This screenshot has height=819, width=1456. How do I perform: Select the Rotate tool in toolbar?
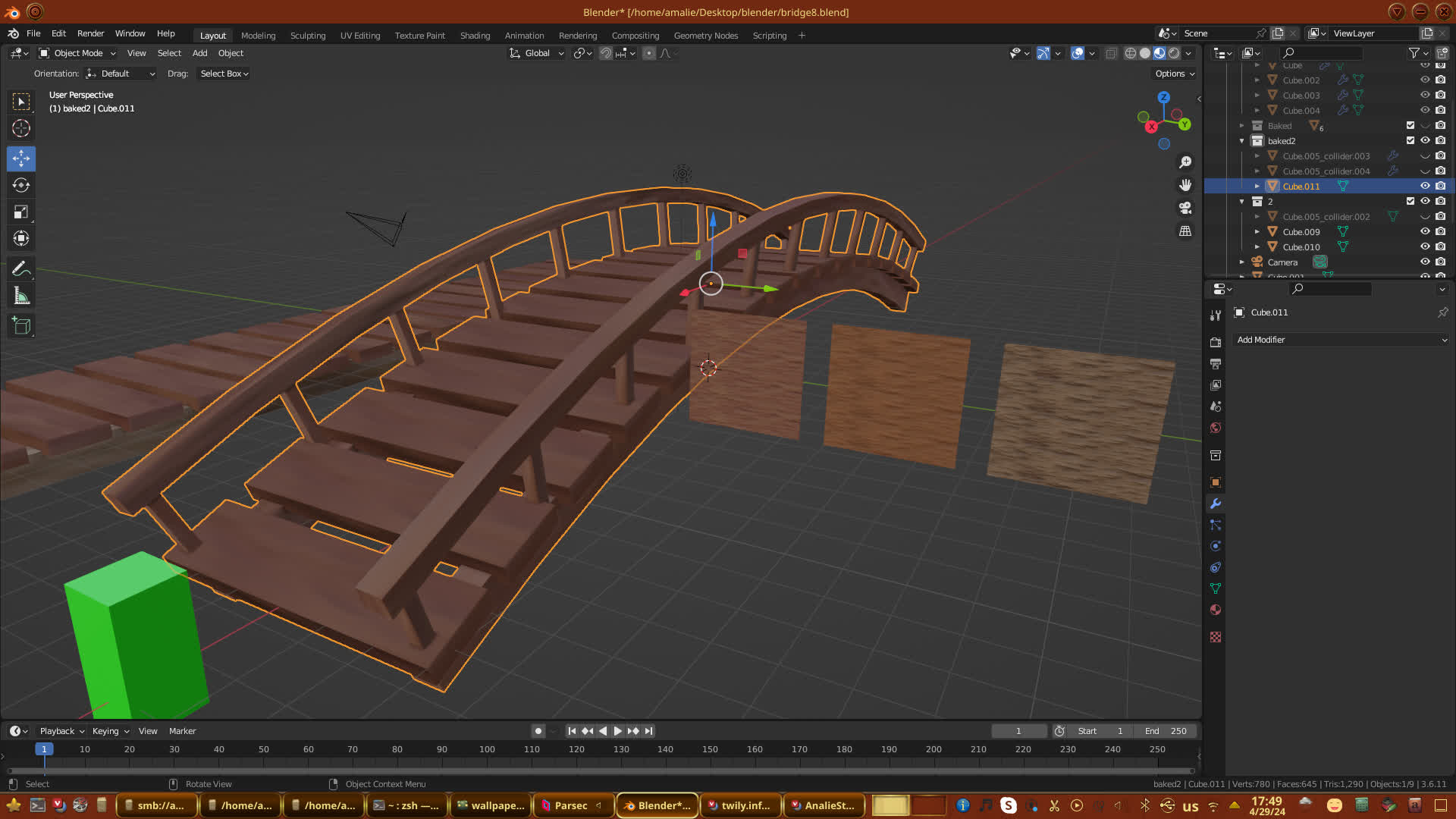(x=21, y=185)
